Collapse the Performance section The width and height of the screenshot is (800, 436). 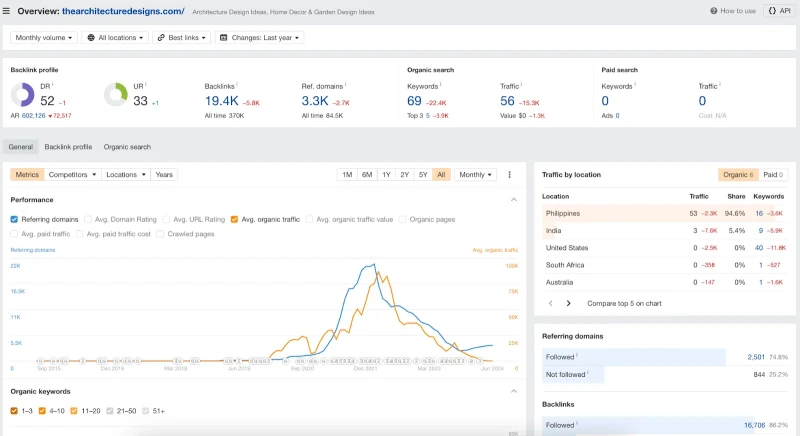[x=514, y=200]
